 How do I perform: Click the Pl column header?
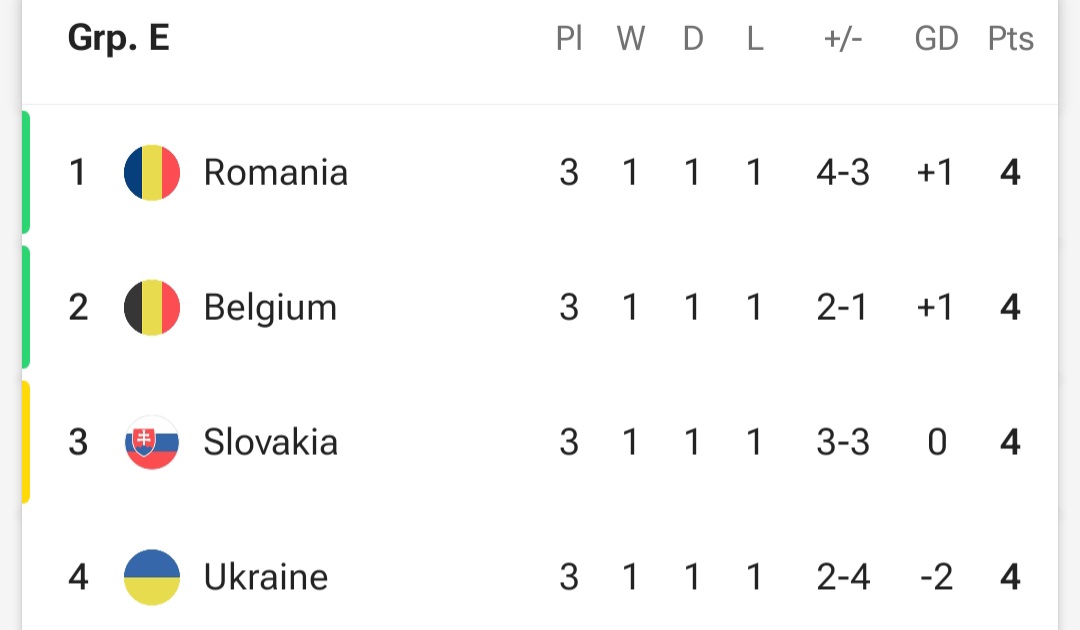click(569, 39)
